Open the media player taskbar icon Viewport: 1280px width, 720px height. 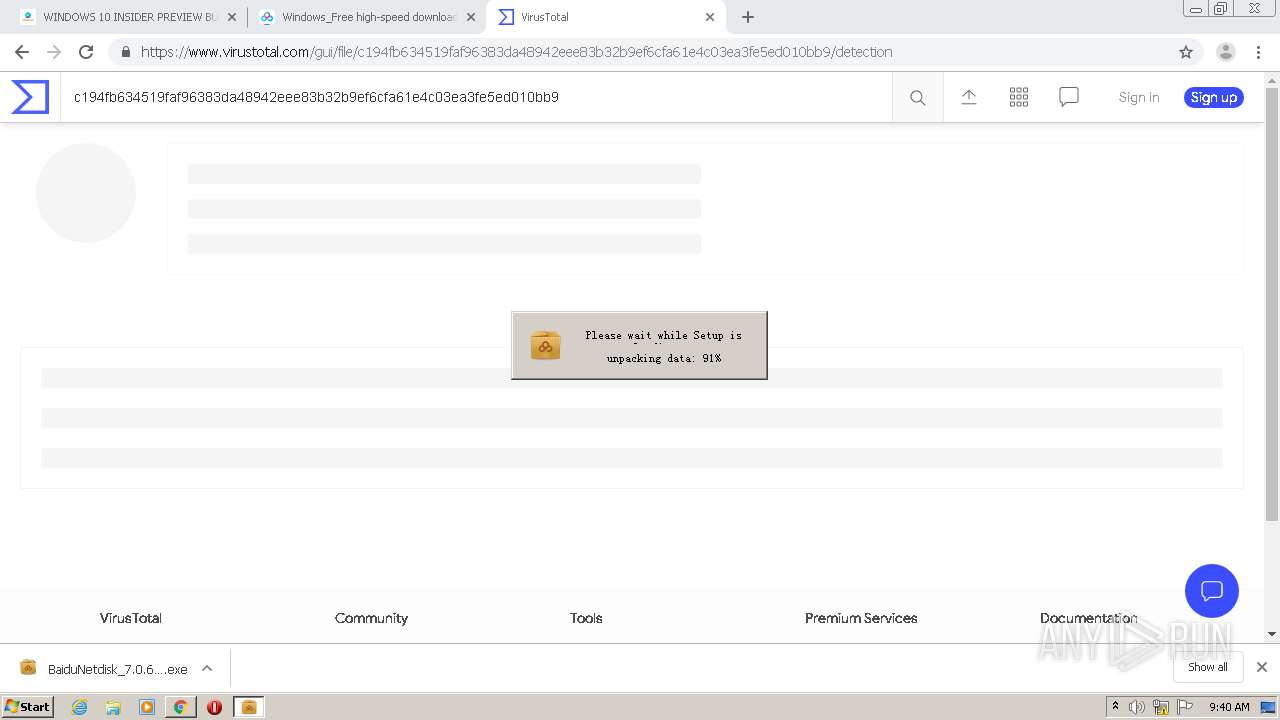[147, 707]
